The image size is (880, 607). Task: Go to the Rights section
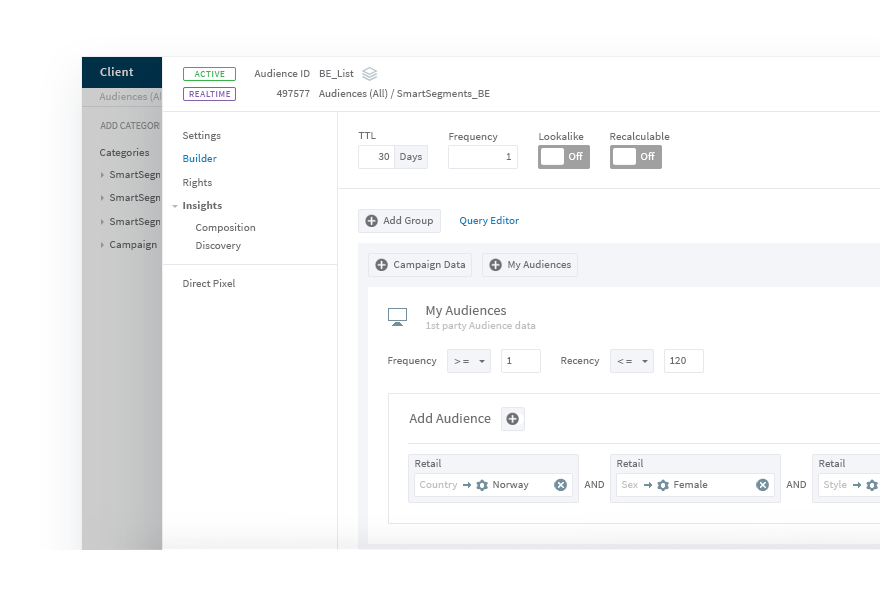[x=197, y=182]
